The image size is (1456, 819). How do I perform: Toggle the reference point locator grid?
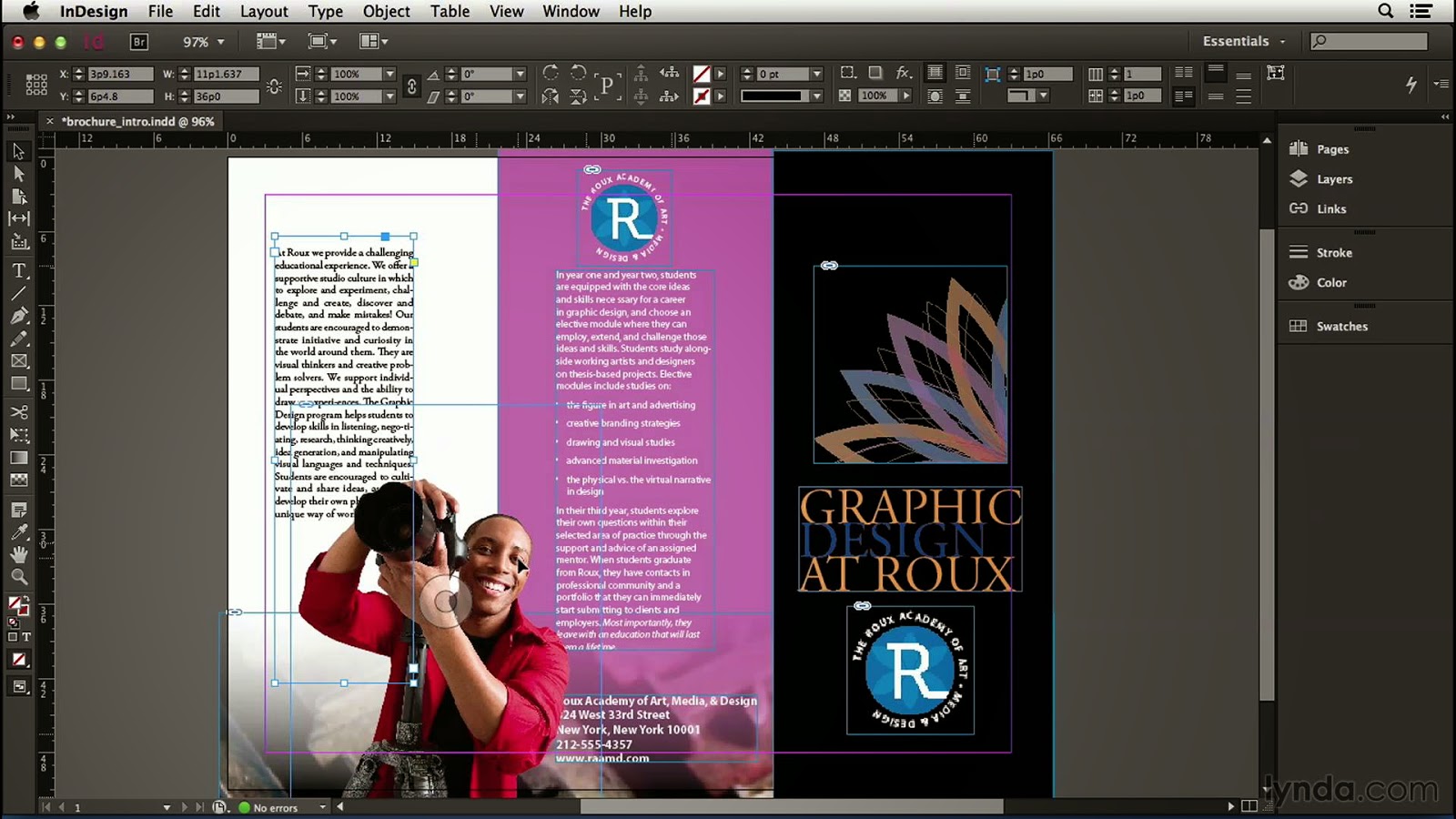(x=36, y=85)
